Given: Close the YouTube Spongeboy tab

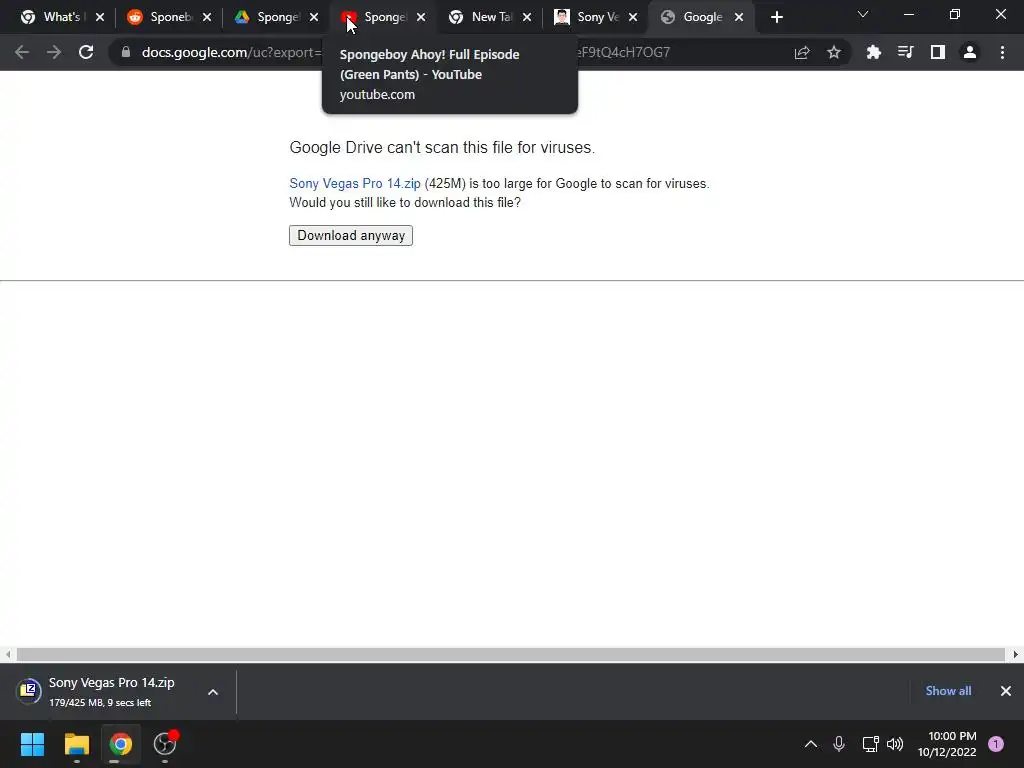Looking at the screenshot, I should point(421,18).
